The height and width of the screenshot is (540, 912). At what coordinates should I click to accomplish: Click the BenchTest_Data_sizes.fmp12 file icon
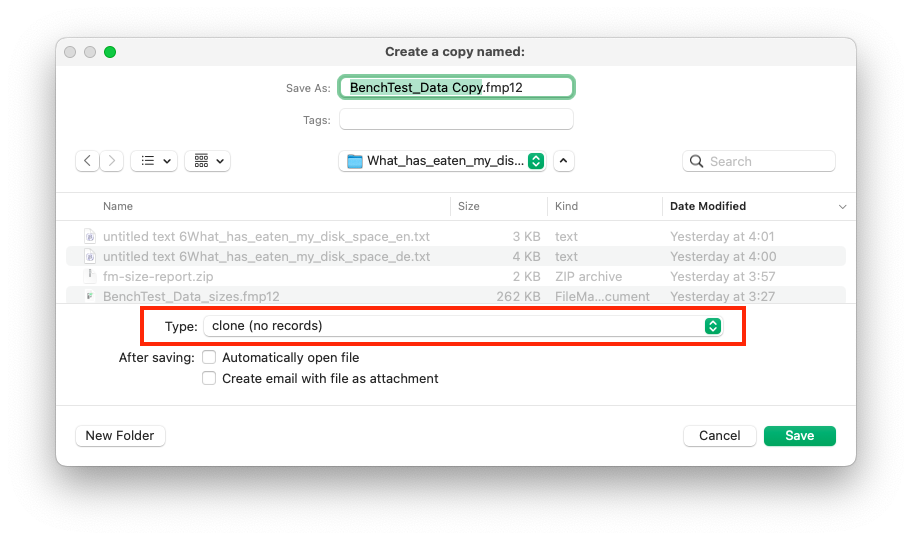90,296
